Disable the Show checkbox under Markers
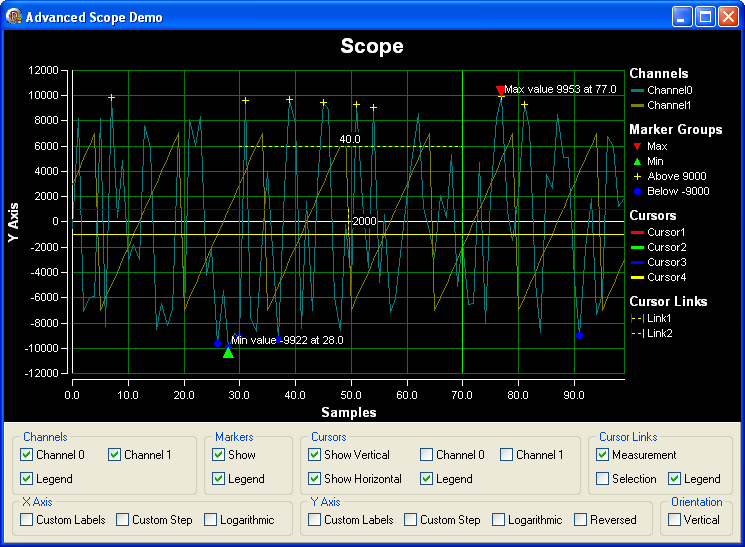Image resolution: width=745 pixels, height=547 pixels. (x=219, y=455)
